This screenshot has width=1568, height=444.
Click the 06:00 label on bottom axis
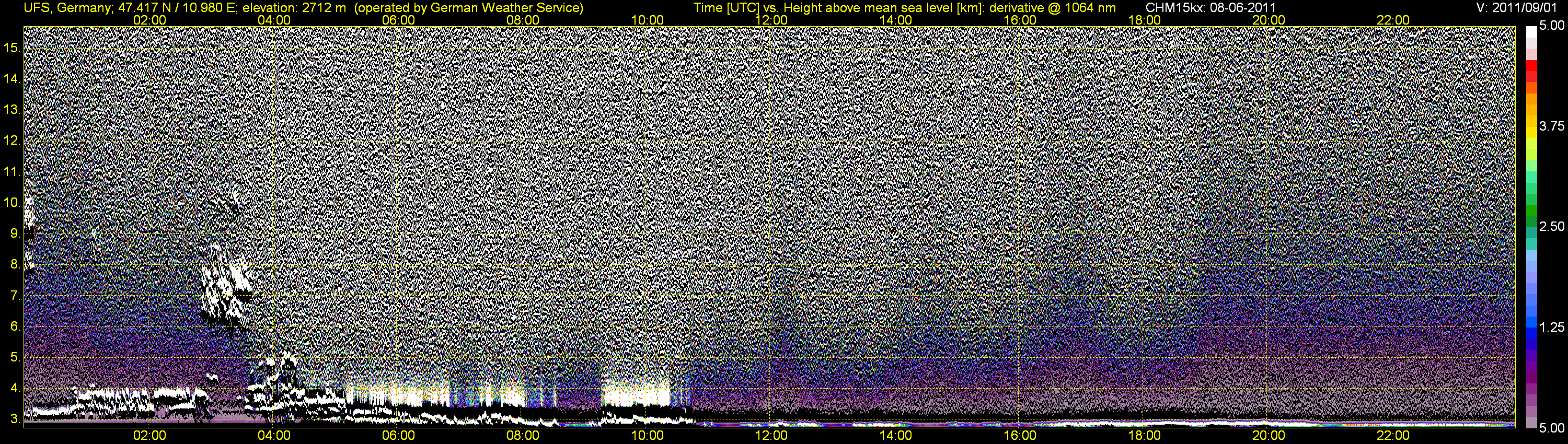pos(399,436)
